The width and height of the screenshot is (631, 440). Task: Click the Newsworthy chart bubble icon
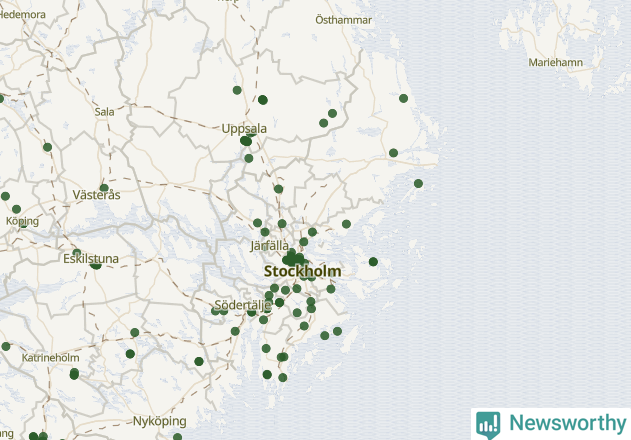click(488, 425)
